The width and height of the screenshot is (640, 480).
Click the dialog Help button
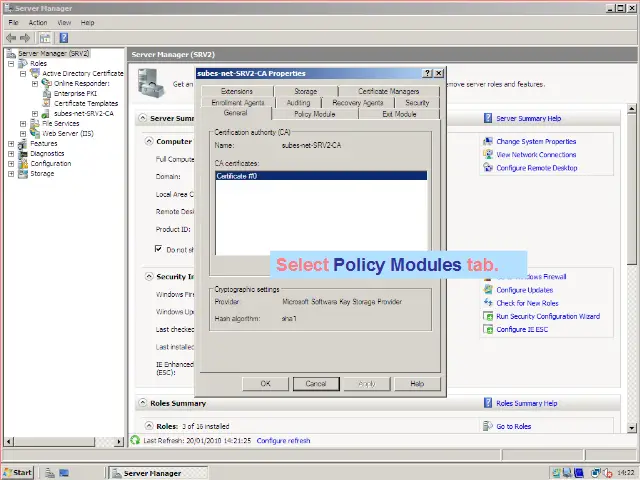click(x=417, y=384)
